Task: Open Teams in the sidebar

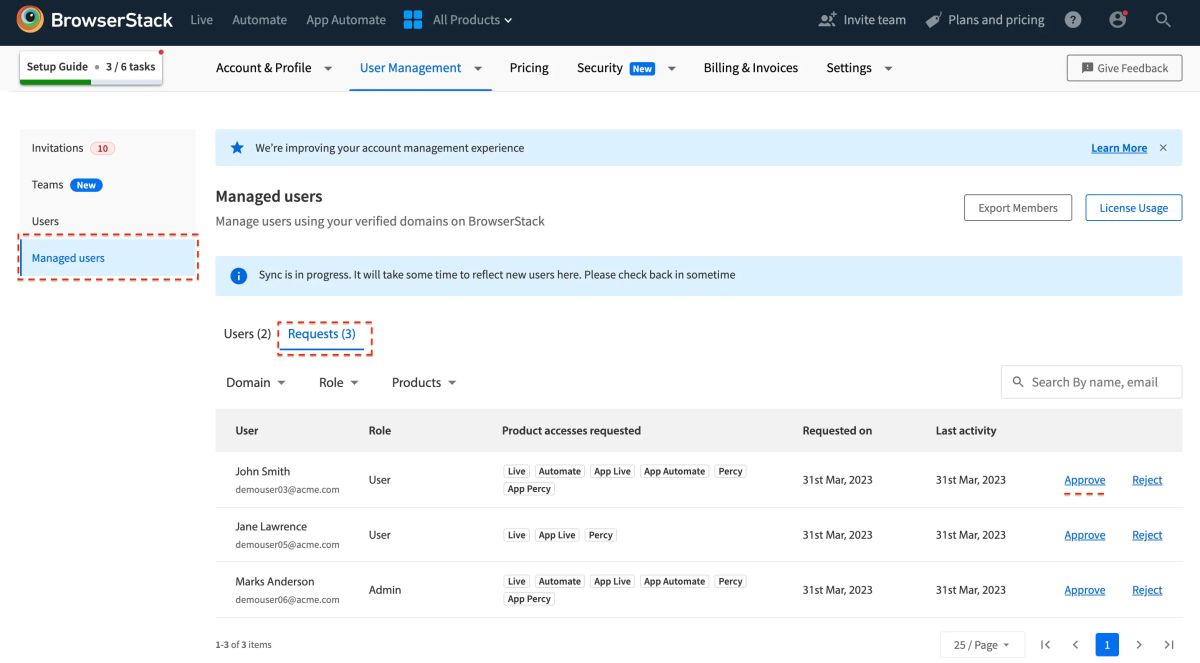Action: point(108,185)
